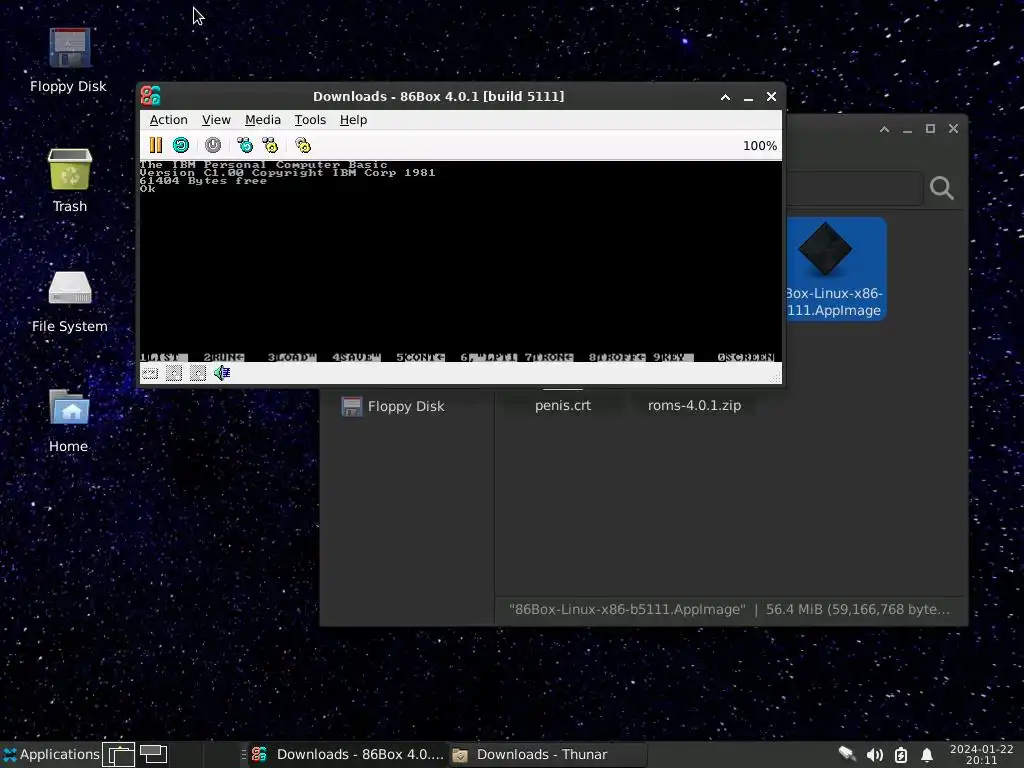This screenshot has width=1024, height=768.
Task: Click the 86Box logo in title bar
Action: 151,96
